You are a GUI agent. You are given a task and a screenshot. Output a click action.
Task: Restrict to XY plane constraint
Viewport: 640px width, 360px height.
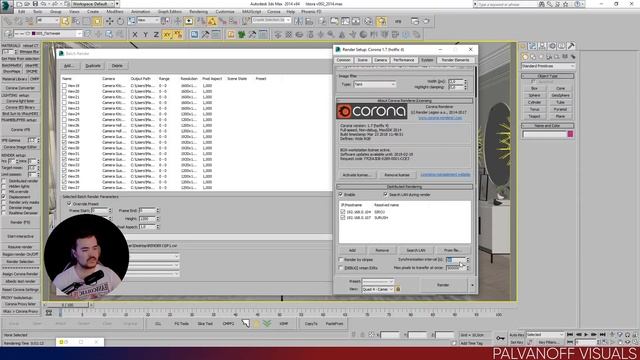(x=167, y=35)
